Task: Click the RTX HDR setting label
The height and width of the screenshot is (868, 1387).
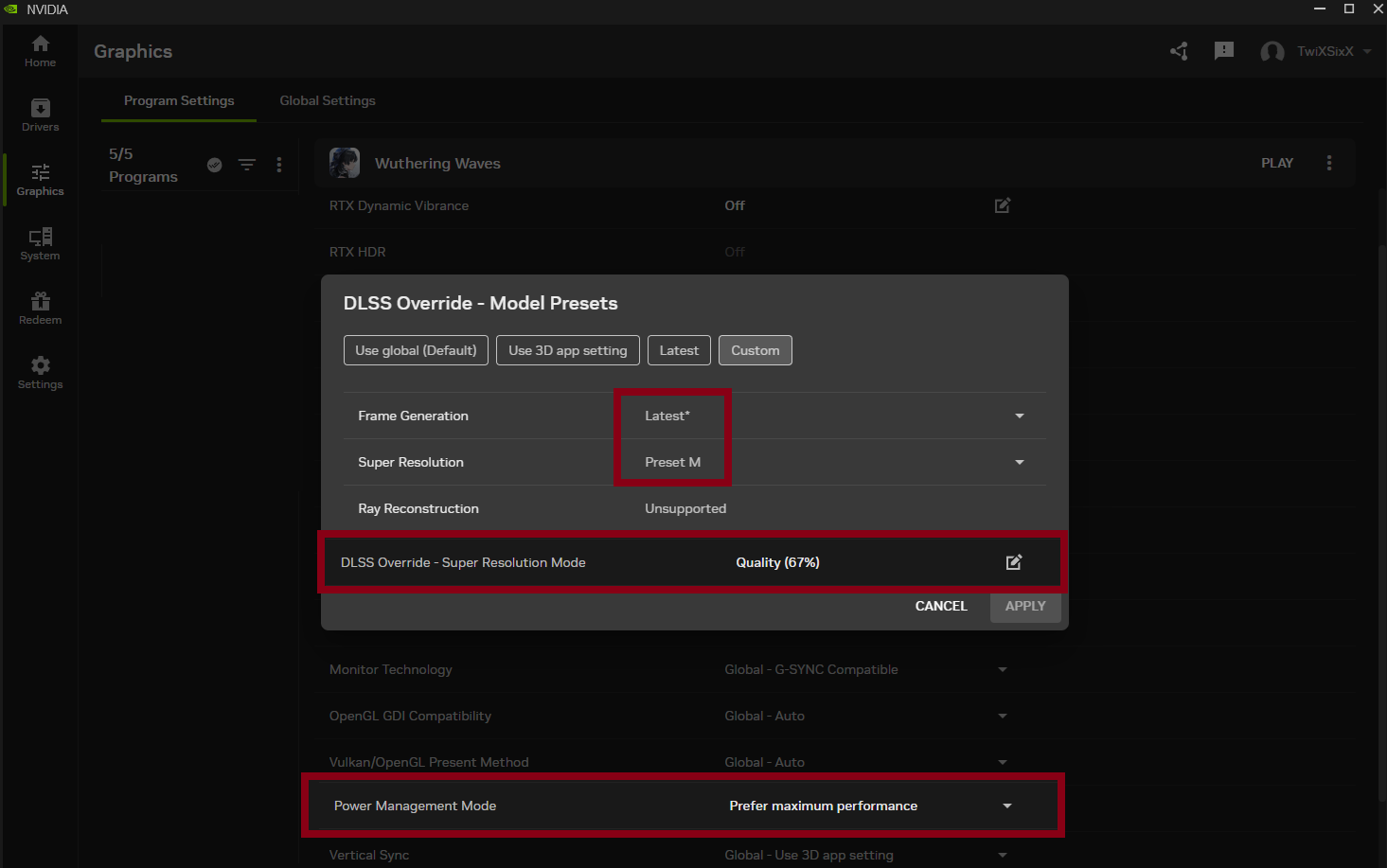Action: (x=357, y=252)
